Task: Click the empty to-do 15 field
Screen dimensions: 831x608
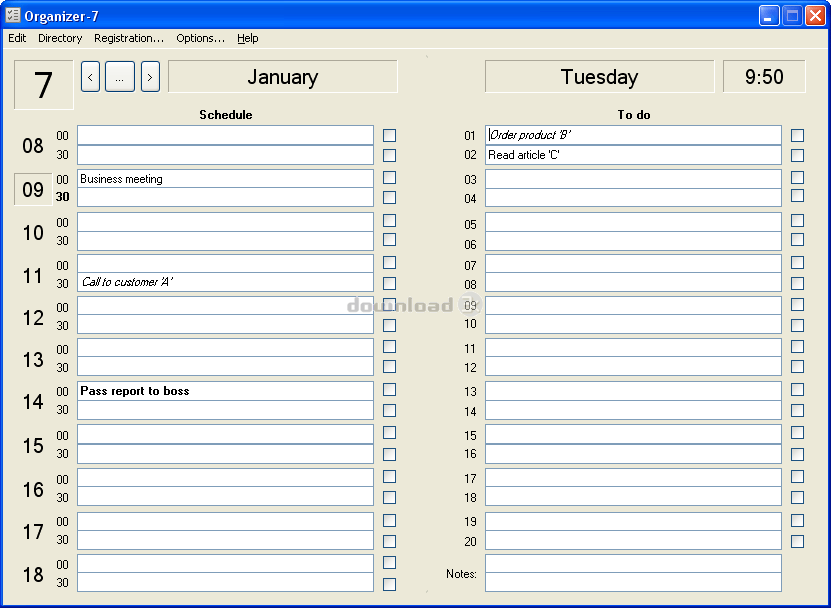Action: 633,434
